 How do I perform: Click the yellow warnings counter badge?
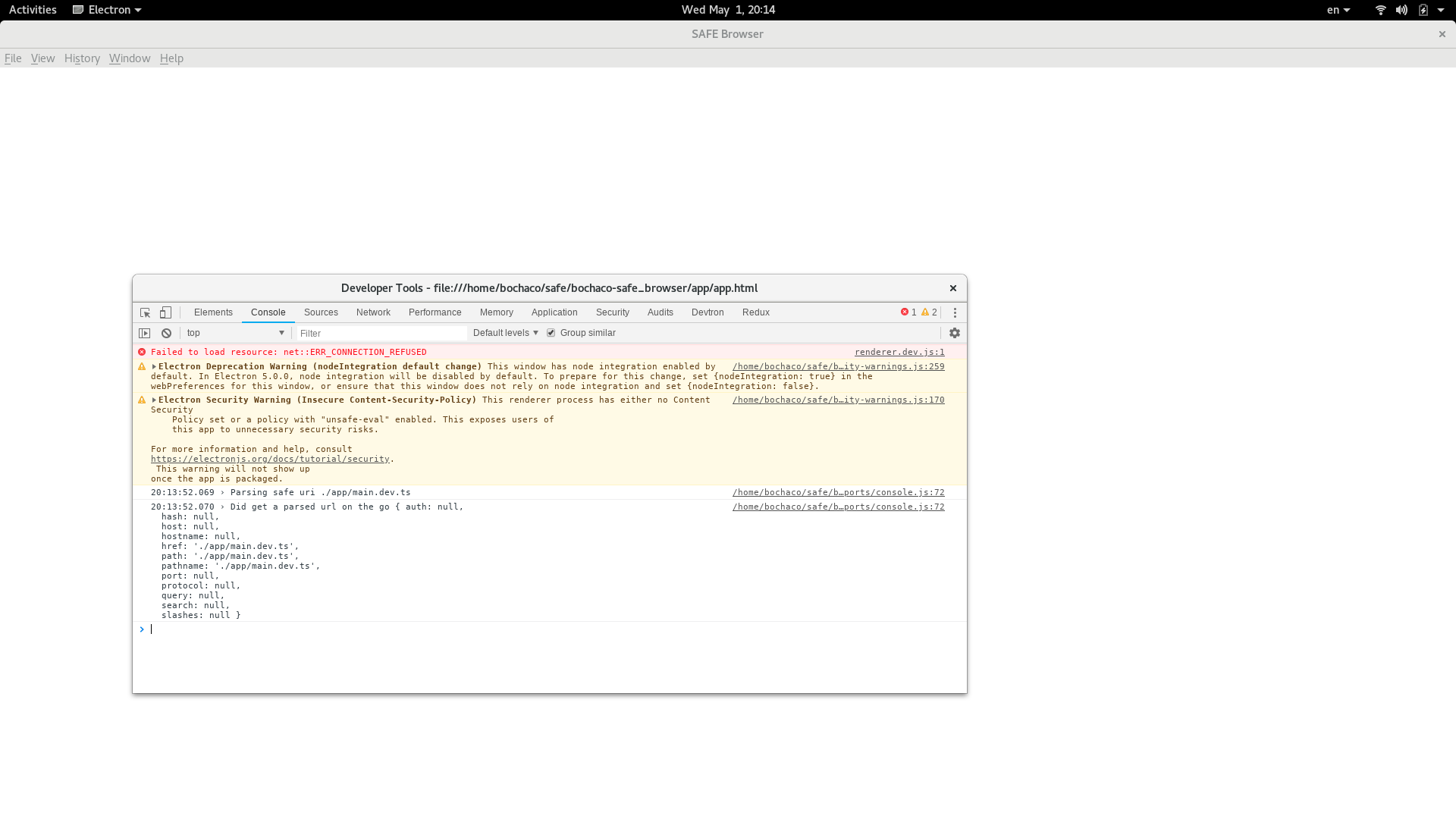tap(930, 312)
